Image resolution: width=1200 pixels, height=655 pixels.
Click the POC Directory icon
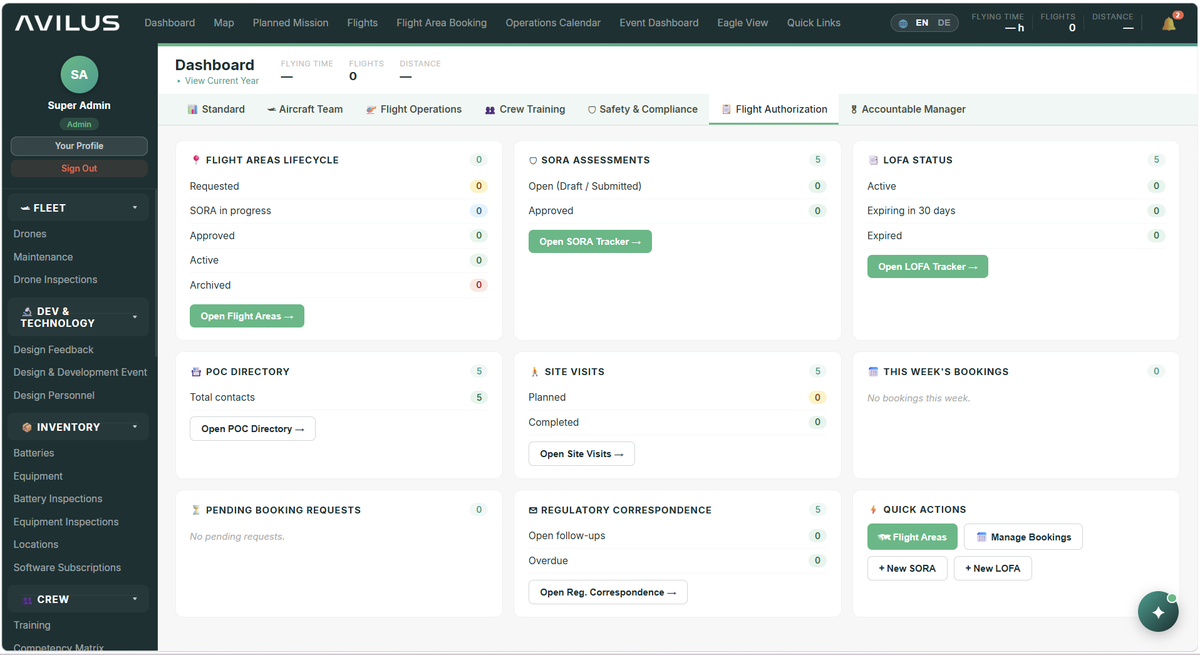[x=196, y=372]
